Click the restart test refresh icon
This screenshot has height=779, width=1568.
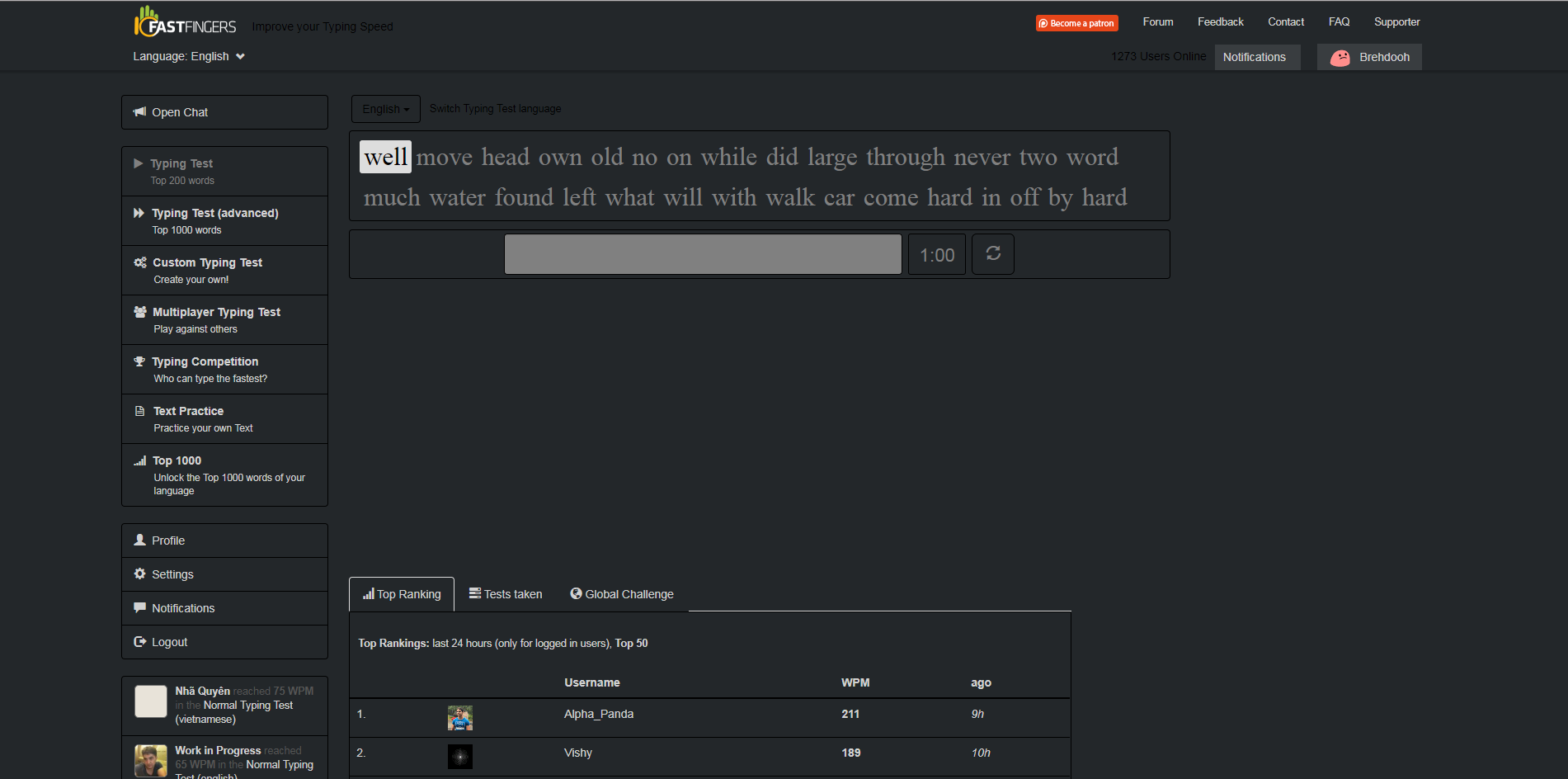click(992, 254)
